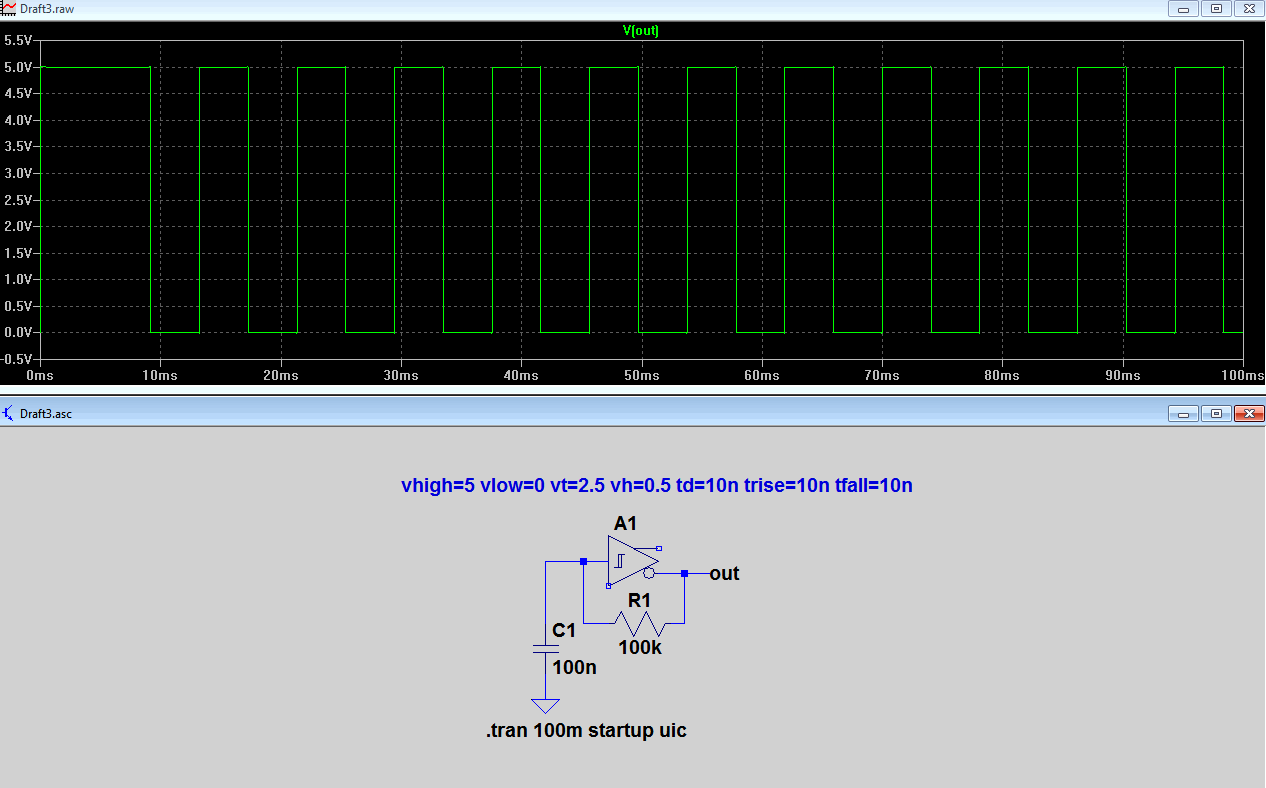
Task: Click the V(out) trace label
Action: point(641,31)
